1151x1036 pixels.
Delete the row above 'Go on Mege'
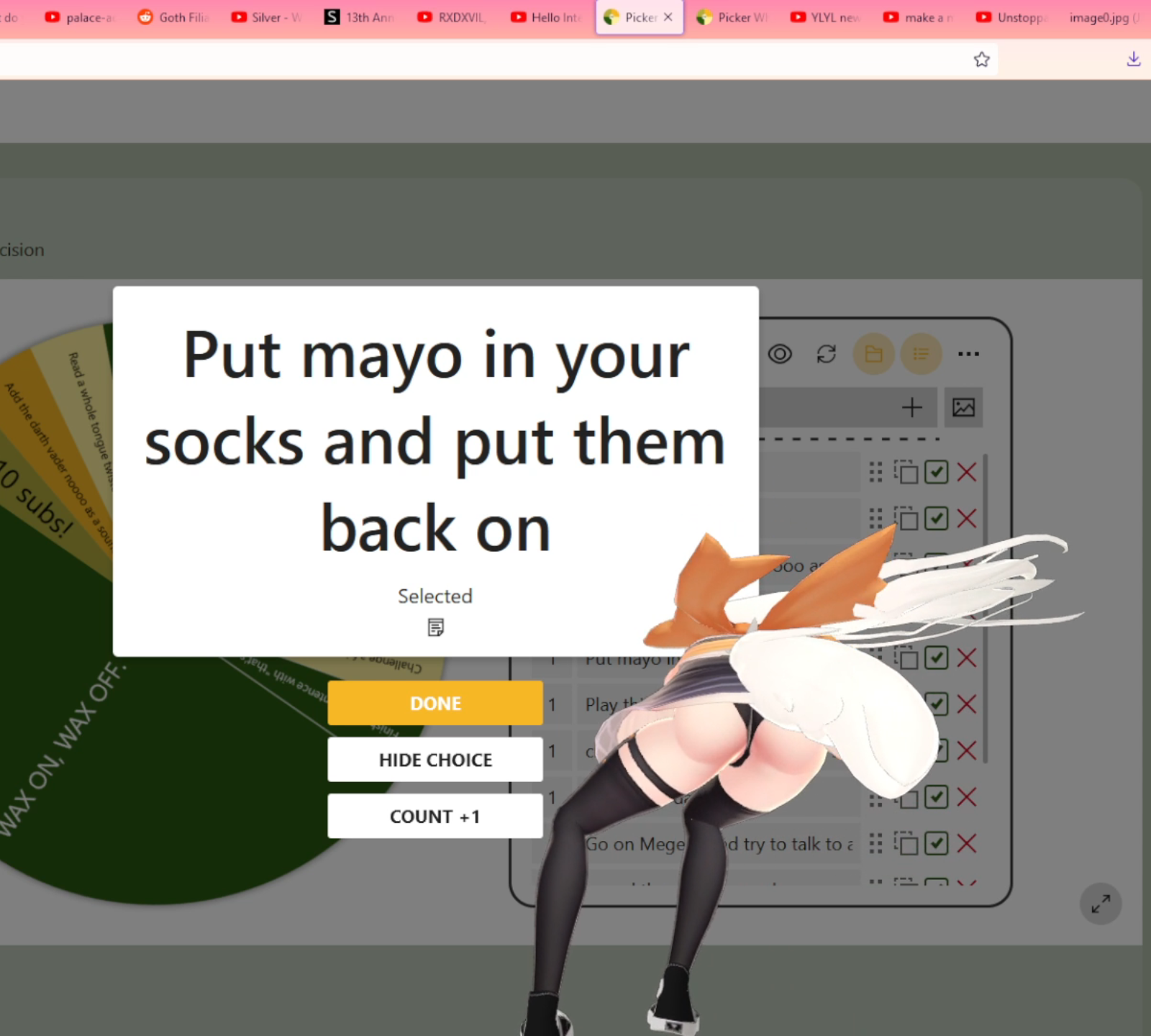tap(967, 797)
